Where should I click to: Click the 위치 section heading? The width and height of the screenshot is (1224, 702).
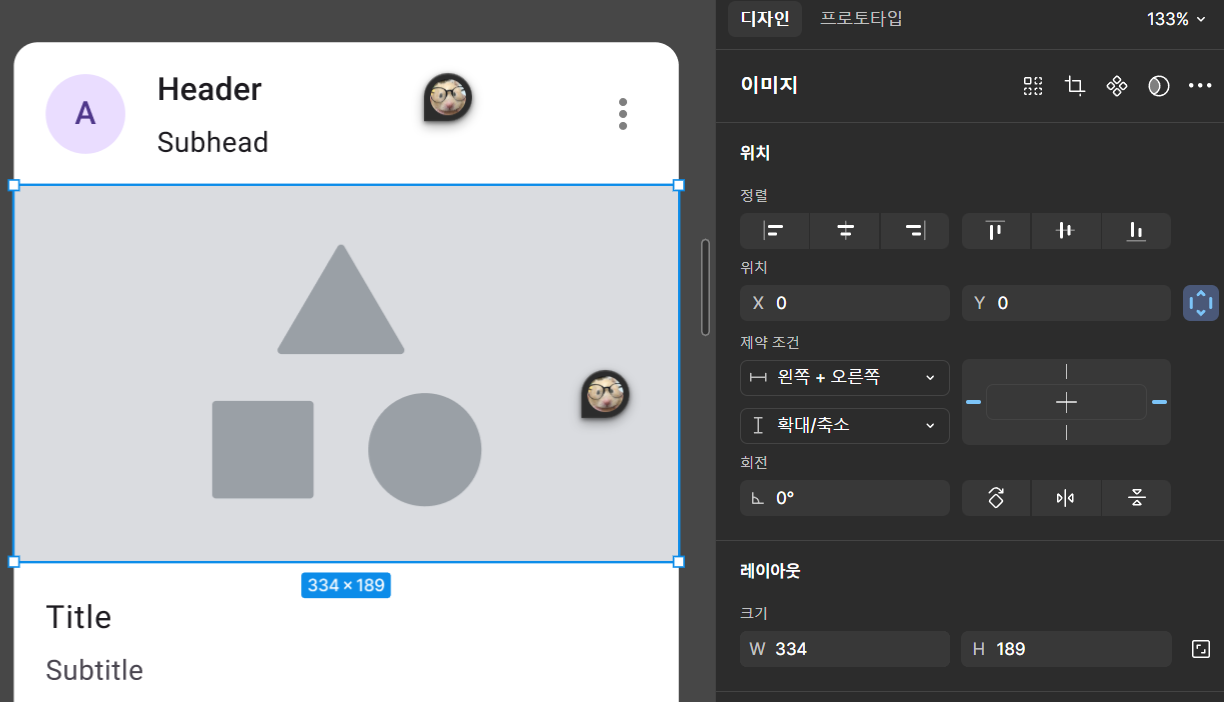[x=755, y=153]
